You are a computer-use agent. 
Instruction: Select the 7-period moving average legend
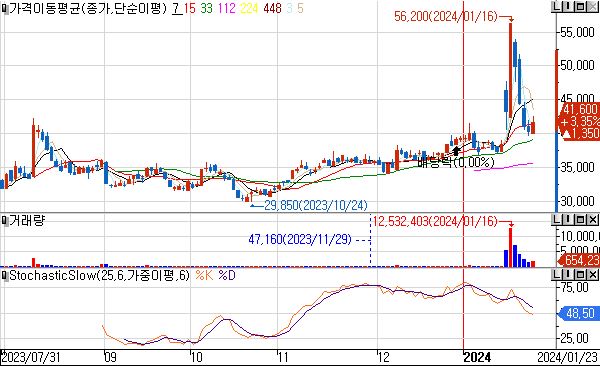(176, 8)
